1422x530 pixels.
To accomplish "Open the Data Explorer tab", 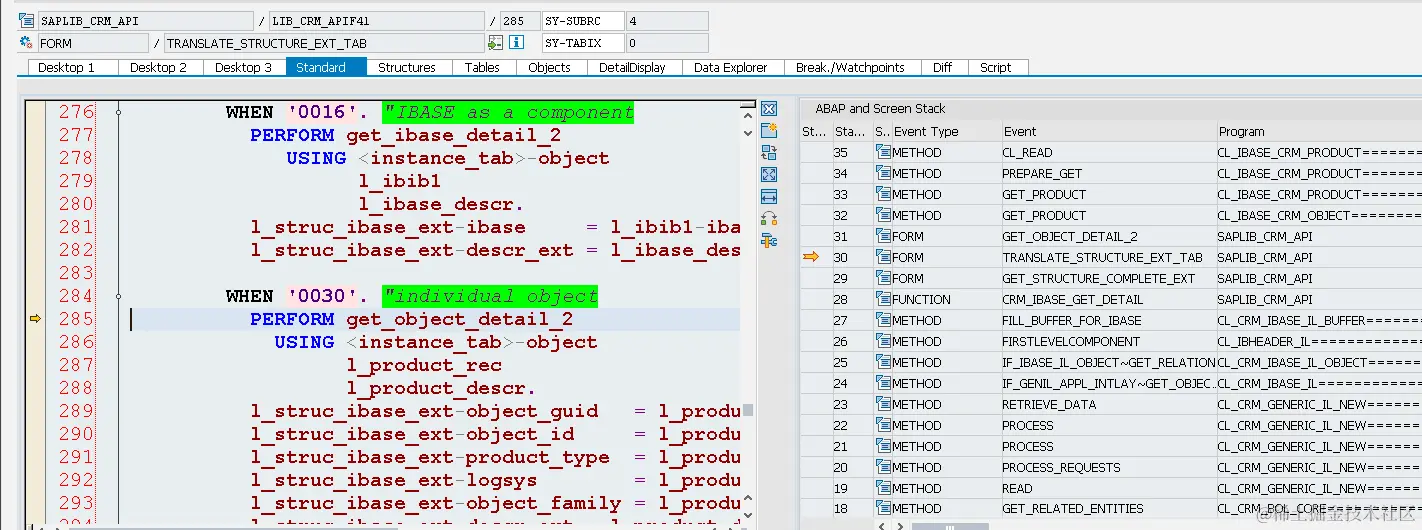I will pos(731,67).
